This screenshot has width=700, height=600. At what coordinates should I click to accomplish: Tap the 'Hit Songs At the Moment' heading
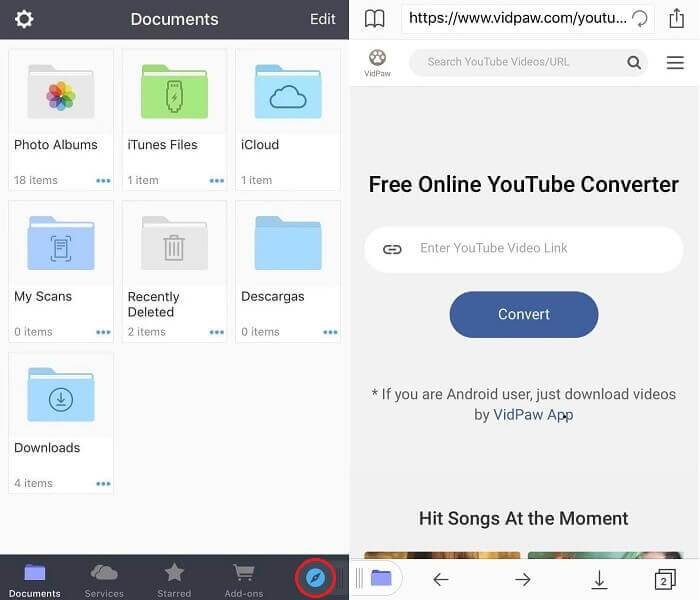[x=523, y=518]
